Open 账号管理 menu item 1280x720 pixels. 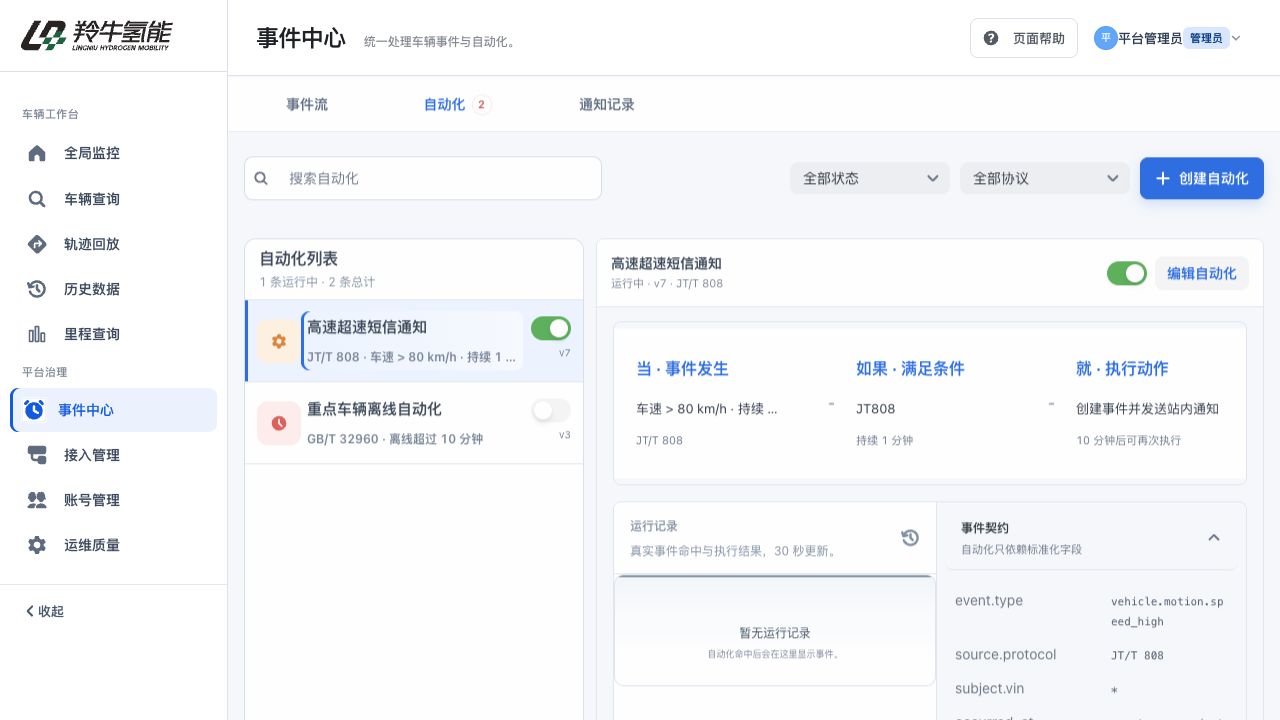point(113,500)
